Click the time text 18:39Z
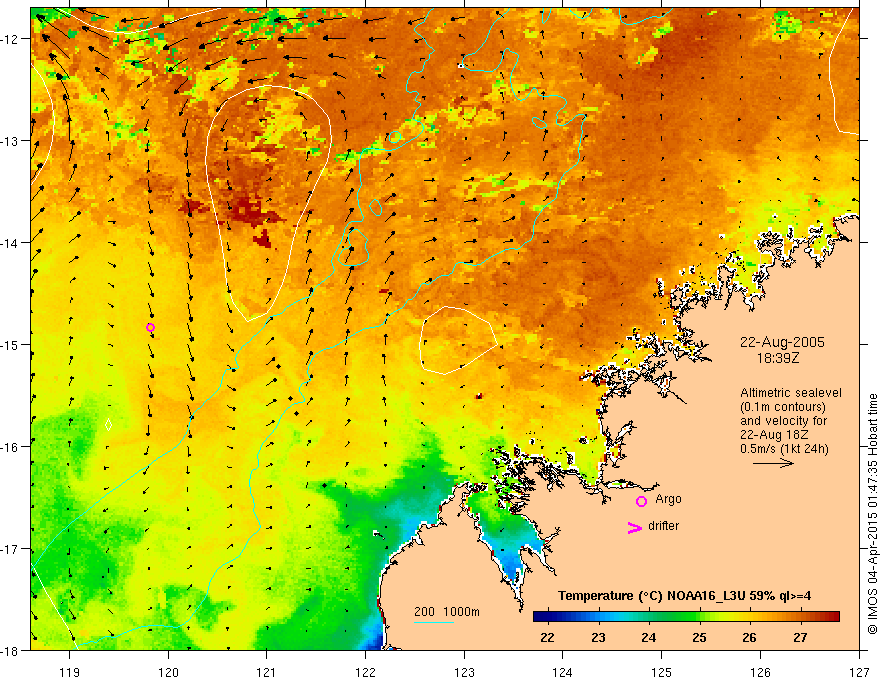 778,358
